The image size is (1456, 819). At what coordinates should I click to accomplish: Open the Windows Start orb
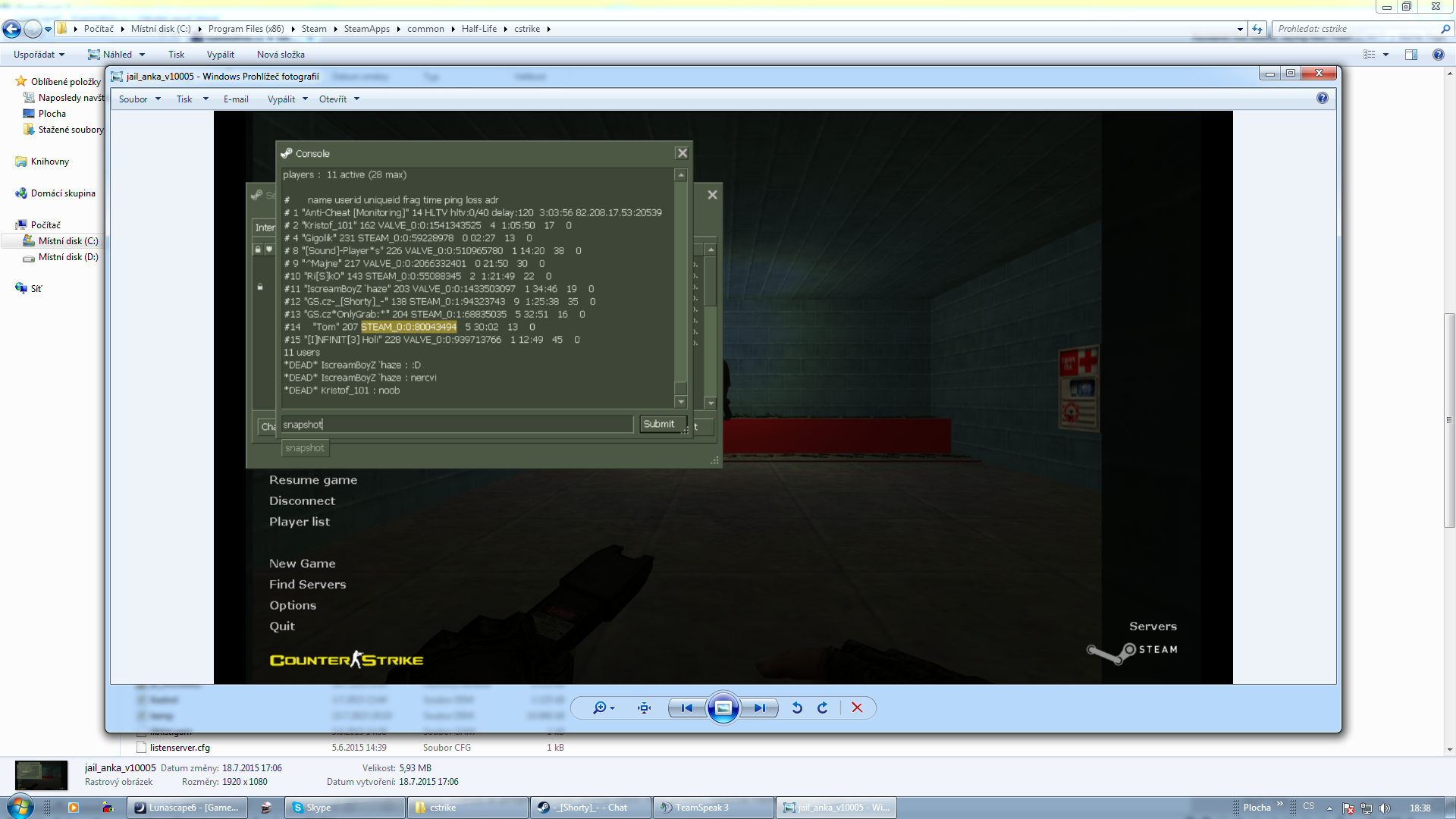coord(20,807)
